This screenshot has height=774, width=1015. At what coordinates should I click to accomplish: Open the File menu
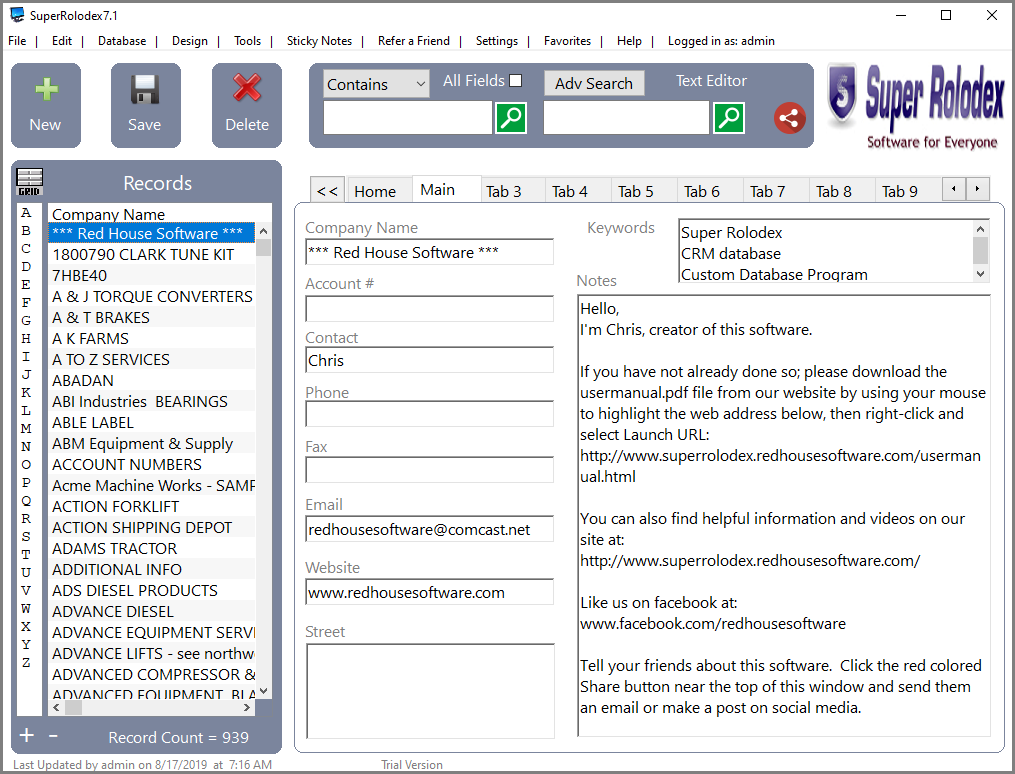pyautogui.click(x=17, y=41)
